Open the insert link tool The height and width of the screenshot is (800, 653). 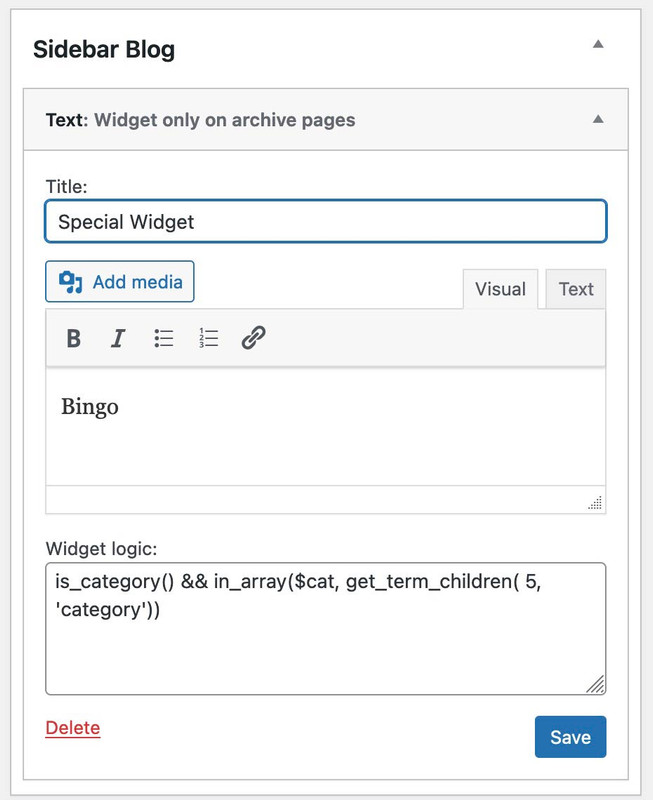(253, 338)
